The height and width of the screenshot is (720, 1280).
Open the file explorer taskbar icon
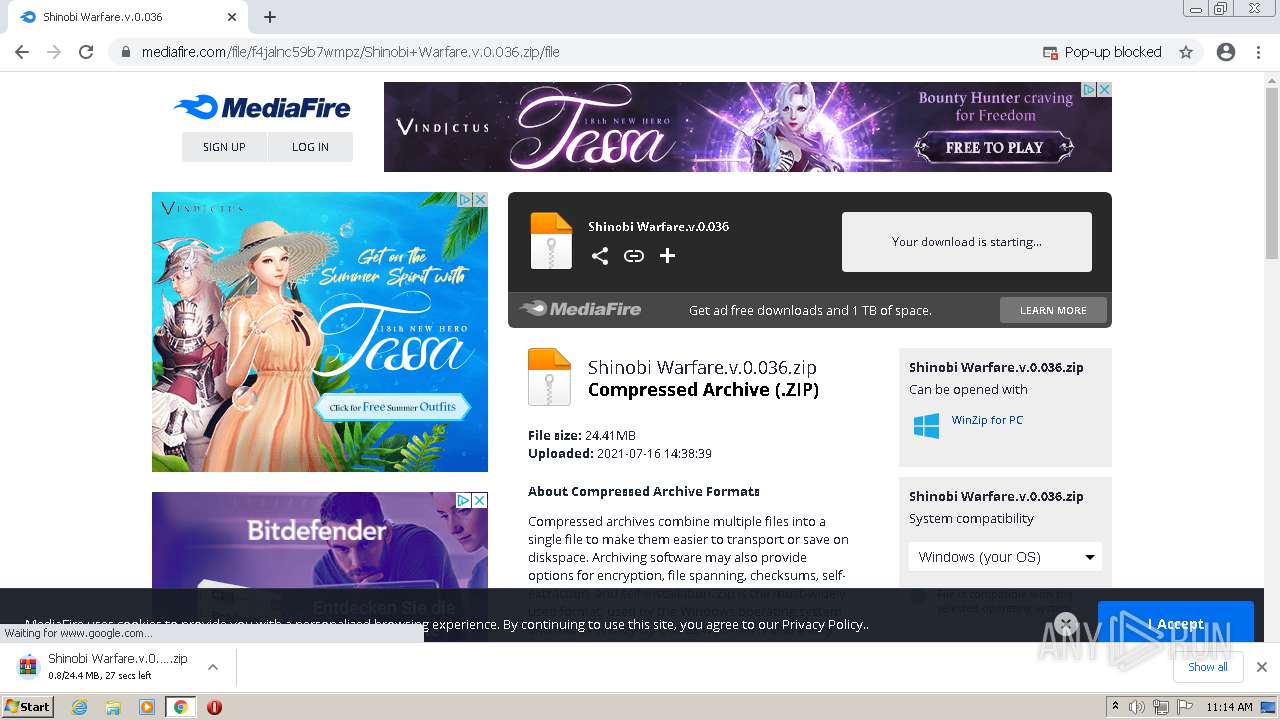tap(113, 707)
